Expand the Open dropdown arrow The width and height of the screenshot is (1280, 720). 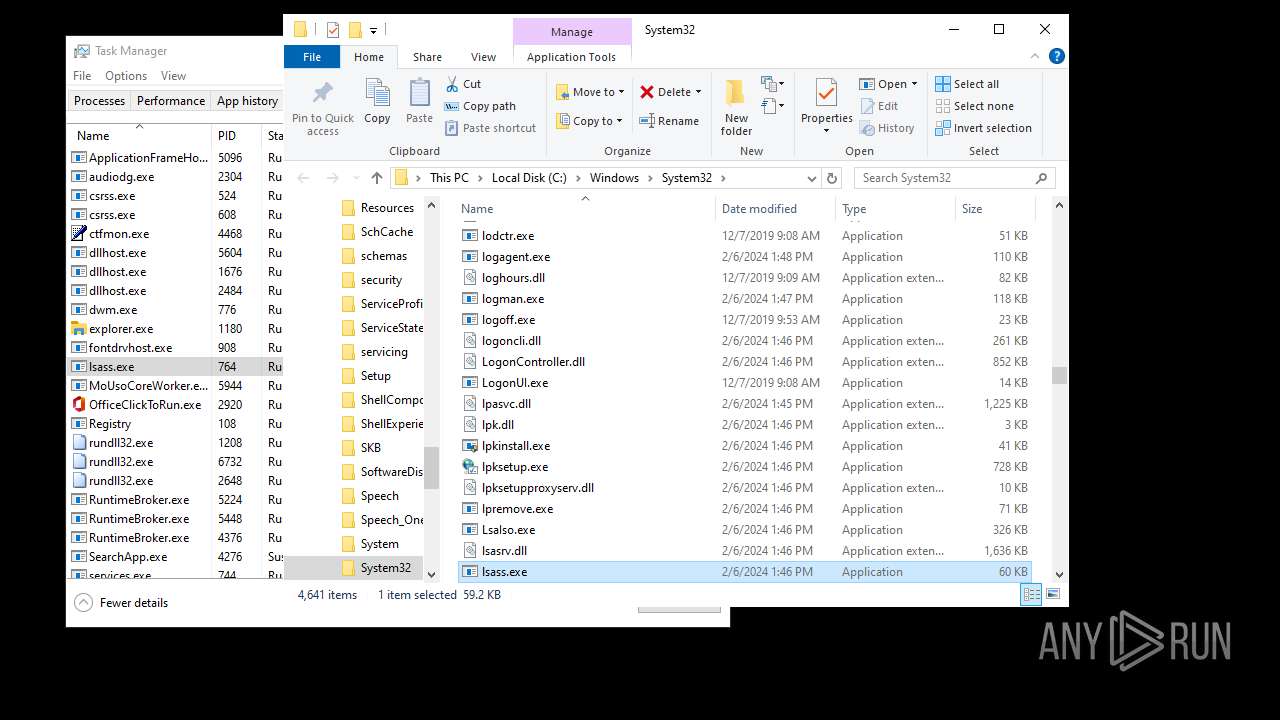tap(914, 84)
